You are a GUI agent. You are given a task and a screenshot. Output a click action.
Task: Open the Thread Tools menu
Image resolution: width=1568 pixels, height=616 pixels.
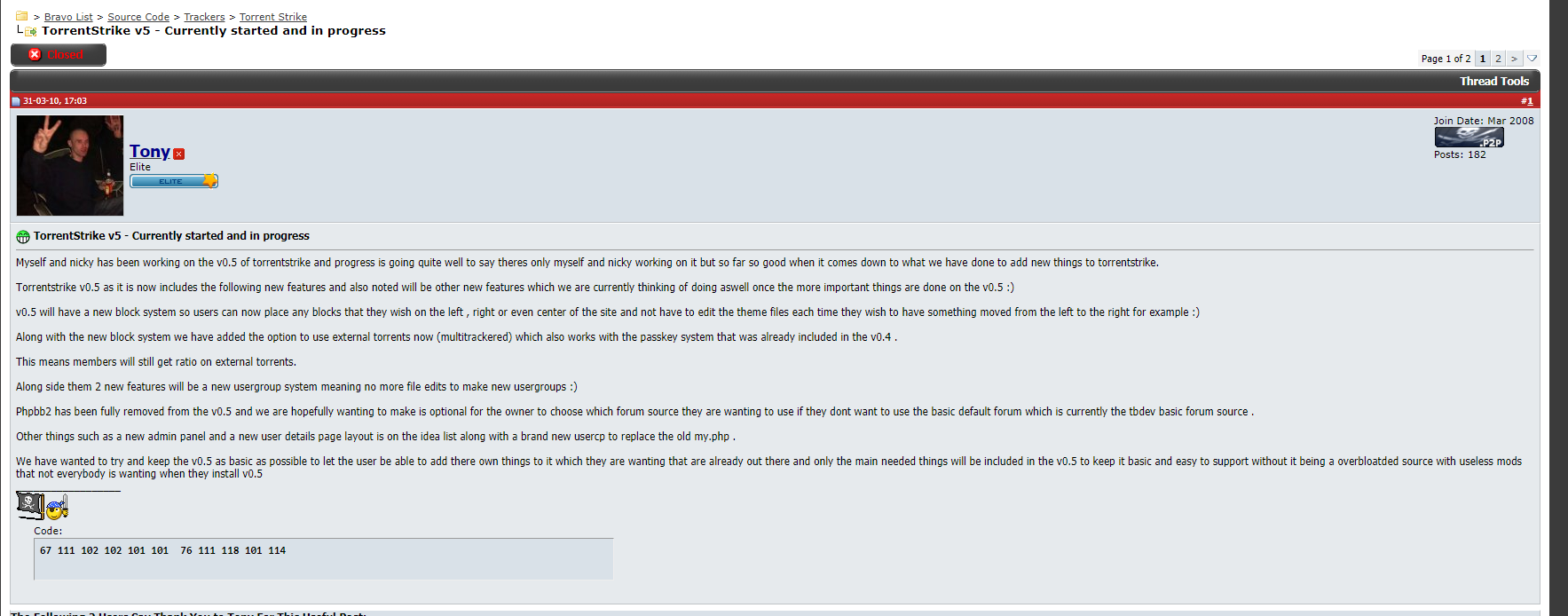pyautogui.click(x=1494, y=81)
